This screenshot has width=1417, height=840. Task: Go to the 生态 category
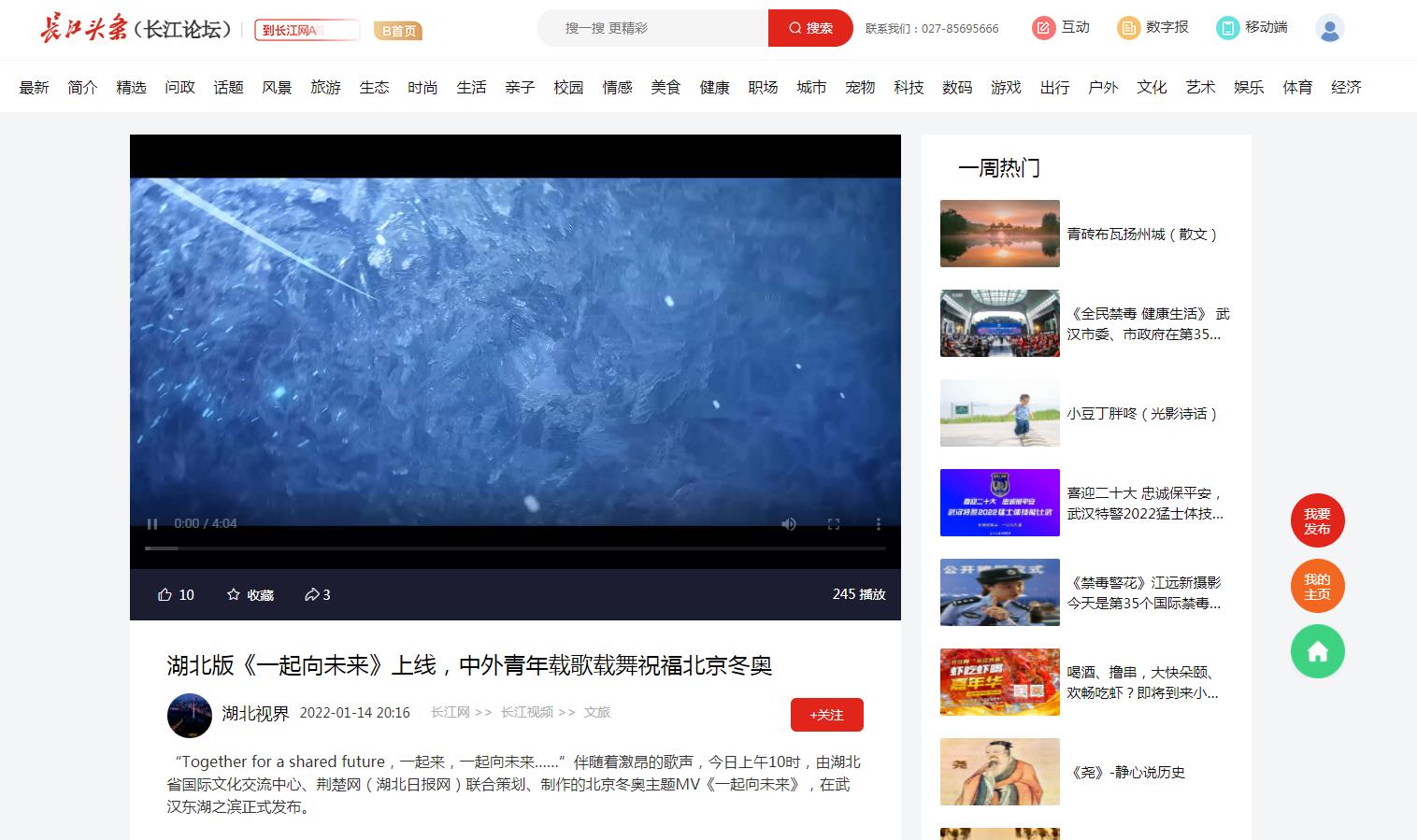click(374, 87)
